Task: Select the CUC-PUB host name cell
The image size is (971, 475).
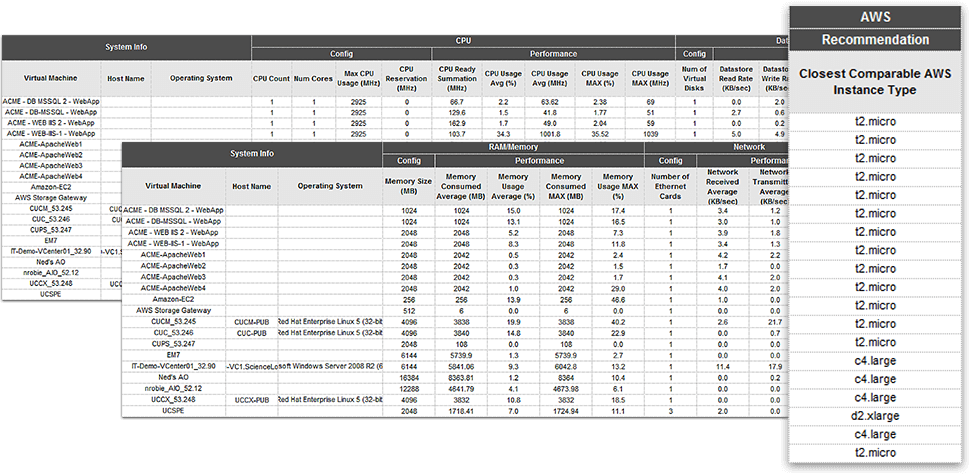Action: 251,333
